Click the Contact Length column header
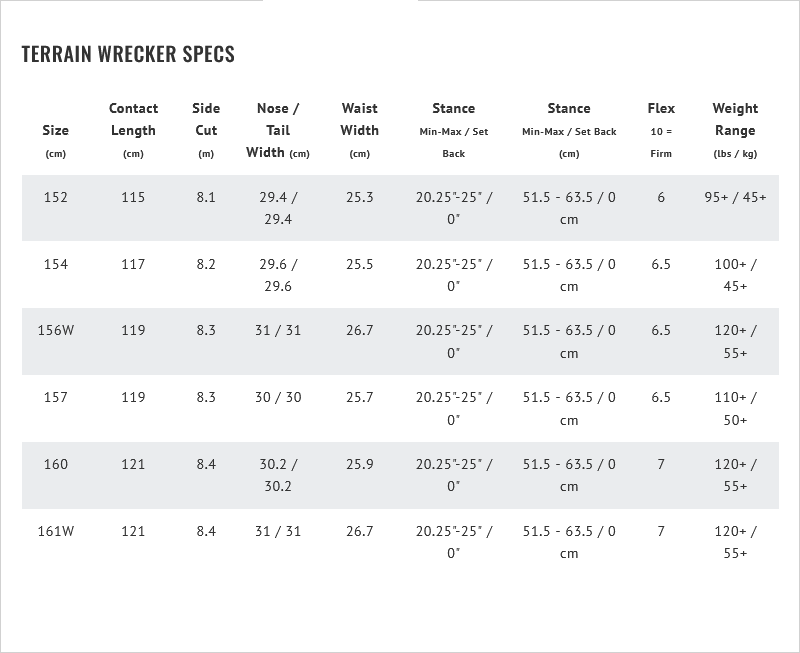This screenshot has width=800, height=653. click(133, 120)
